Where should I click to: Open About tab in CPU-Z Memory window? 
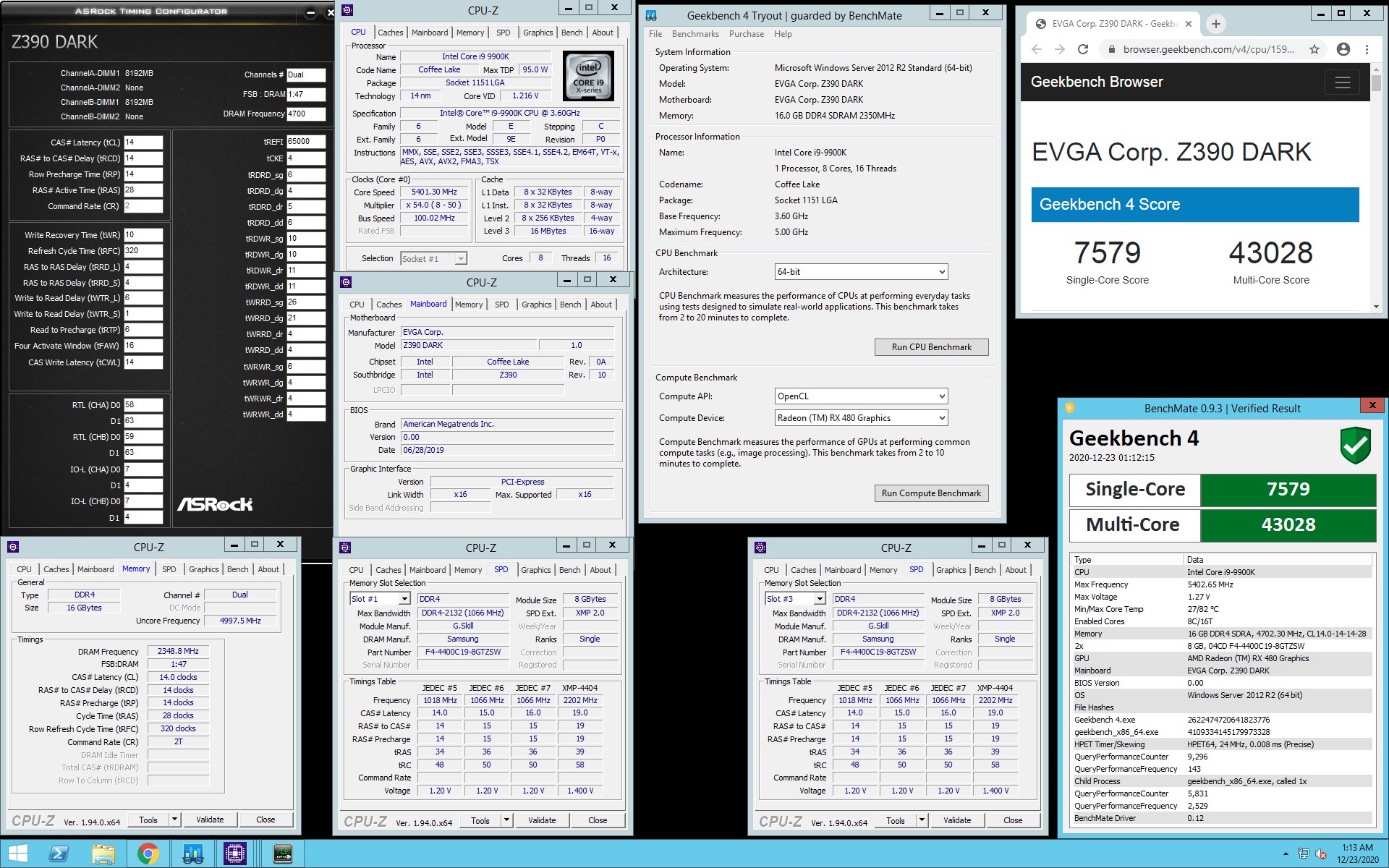tap(268, 569)
